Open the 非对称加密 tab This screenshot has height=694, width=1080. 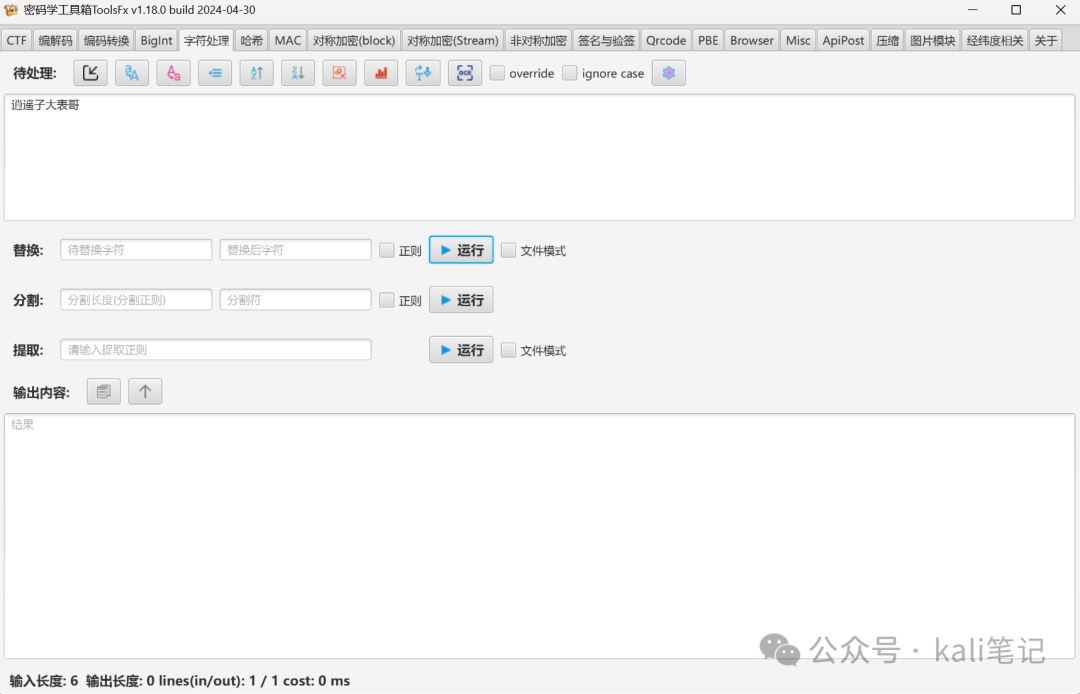(538, 41)
